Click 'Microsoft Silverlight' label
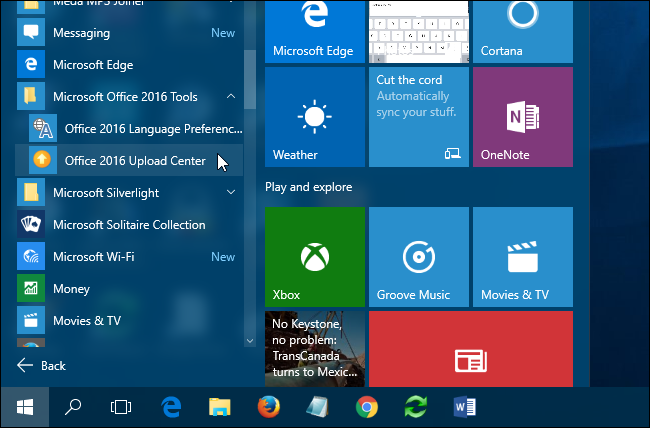650x428 pixels. click(106, 193)
